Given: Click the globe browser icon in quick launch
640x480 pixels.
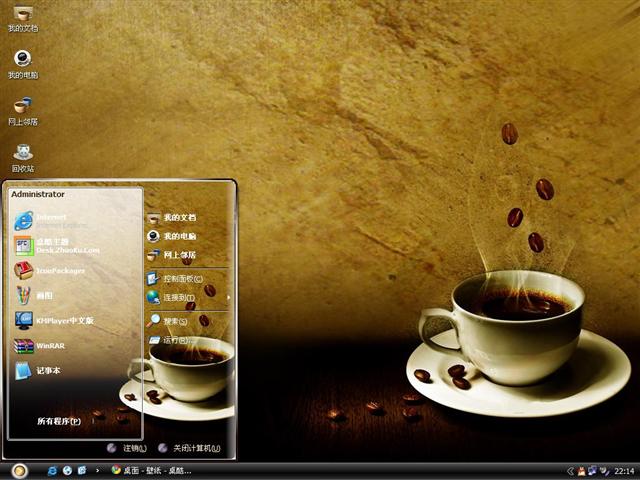Looking at the screenshot, I should pos(67,471).
